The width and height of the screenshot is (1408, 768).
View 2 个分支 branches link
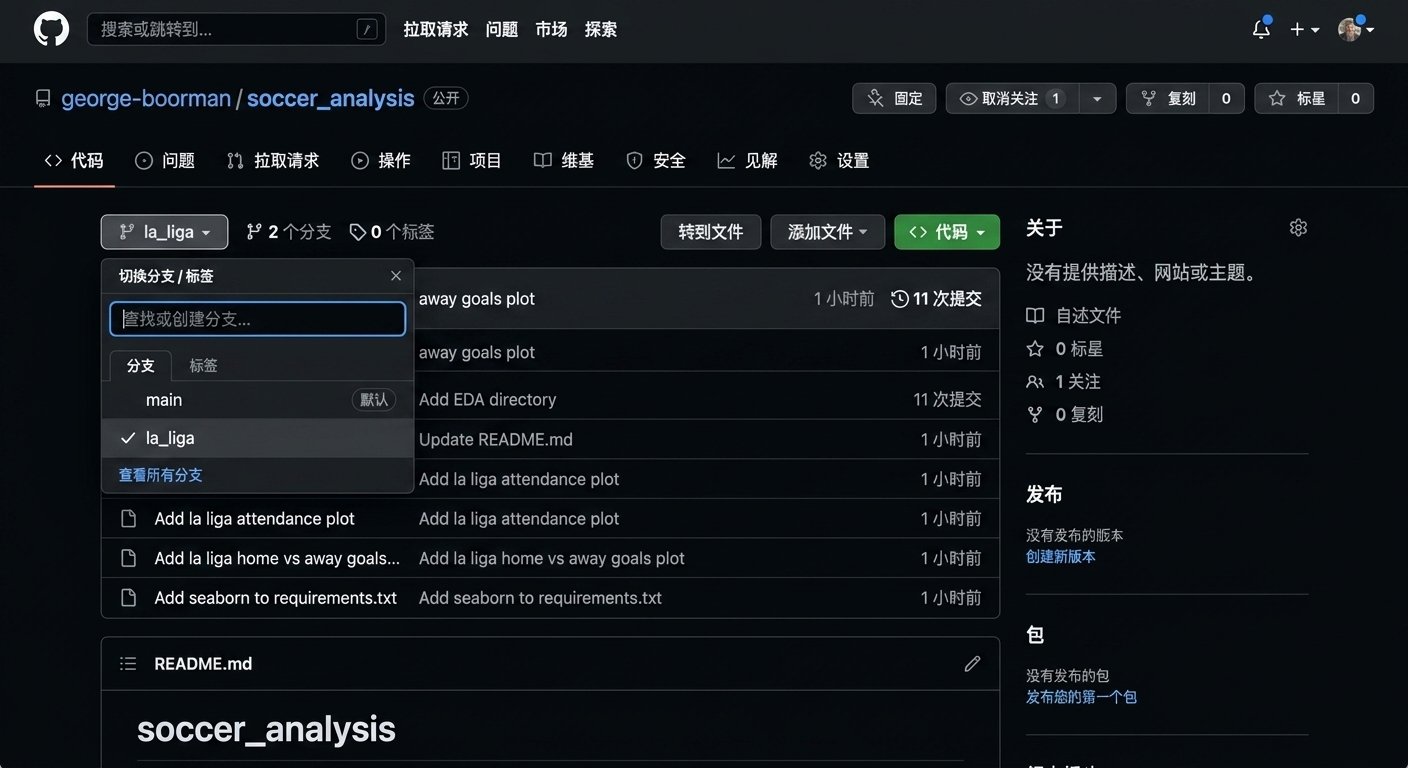tap(289, 232)
